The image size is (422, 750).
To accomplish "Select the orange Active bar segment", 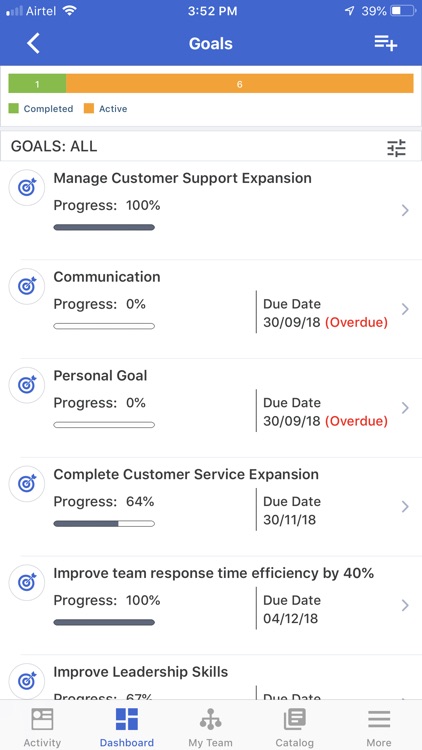I will click(240, 83).
